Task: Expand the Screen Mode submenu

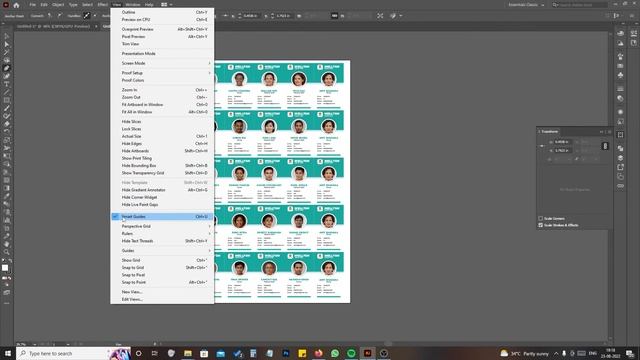Action: pos(162,63)
